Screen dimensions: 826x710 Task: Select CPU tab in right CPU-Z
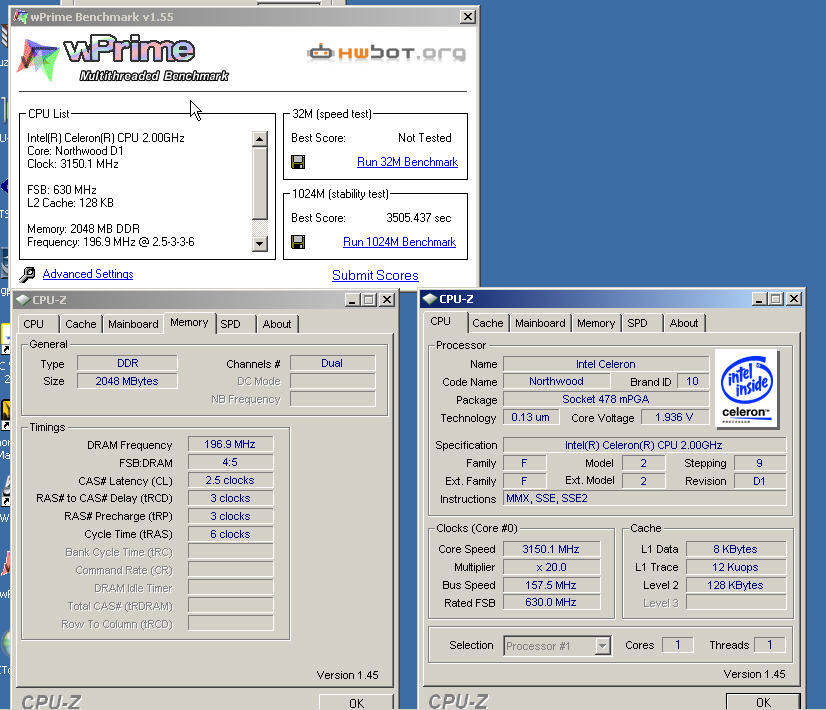pyautogui.click(x=440, y=321)
